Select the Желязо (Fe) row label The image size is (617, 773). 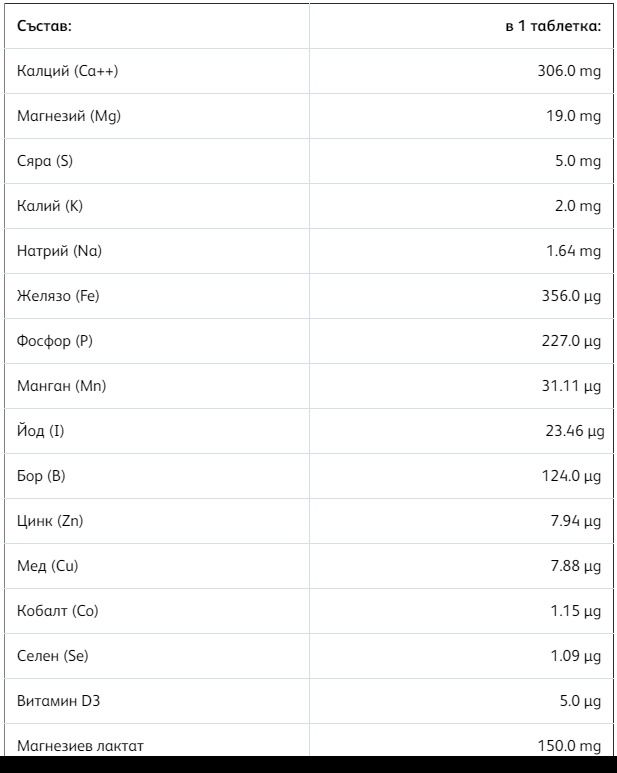[x=58, y=296]
